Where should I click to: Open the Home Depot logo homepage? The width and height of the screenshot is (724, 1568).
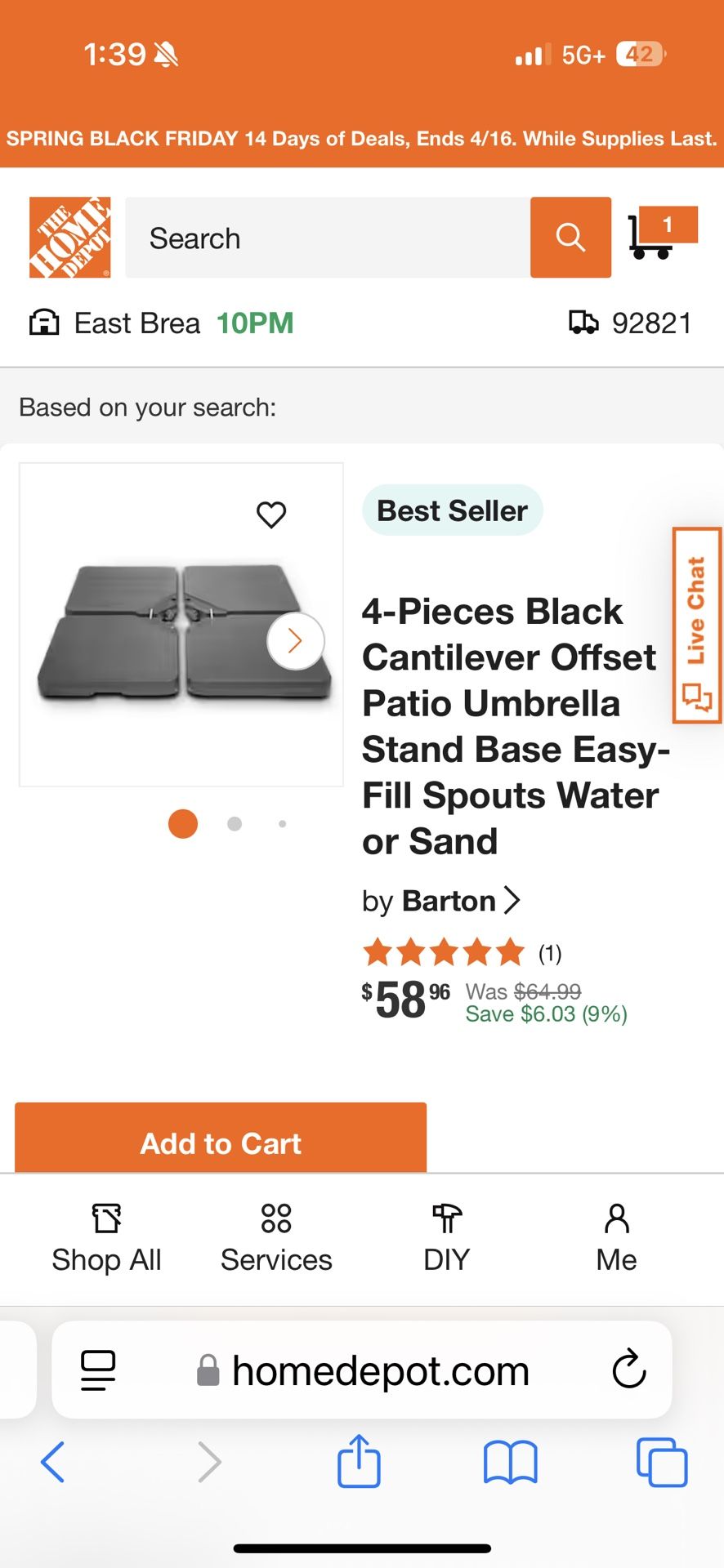[x=69, y=238]
